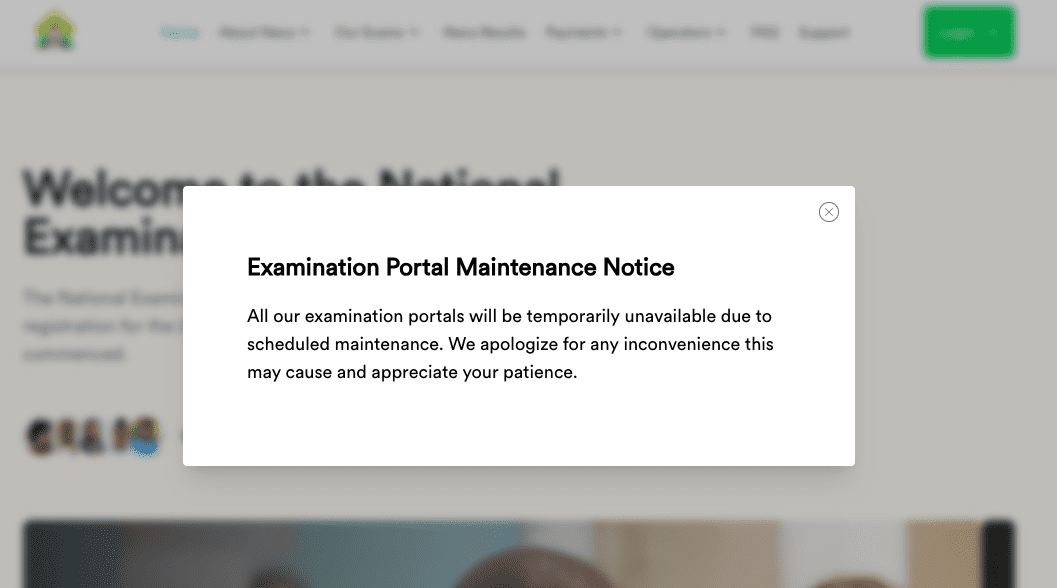Expand the About Neco navigation menu
This screenshot has width=1057, height=588.
point(258,31)
